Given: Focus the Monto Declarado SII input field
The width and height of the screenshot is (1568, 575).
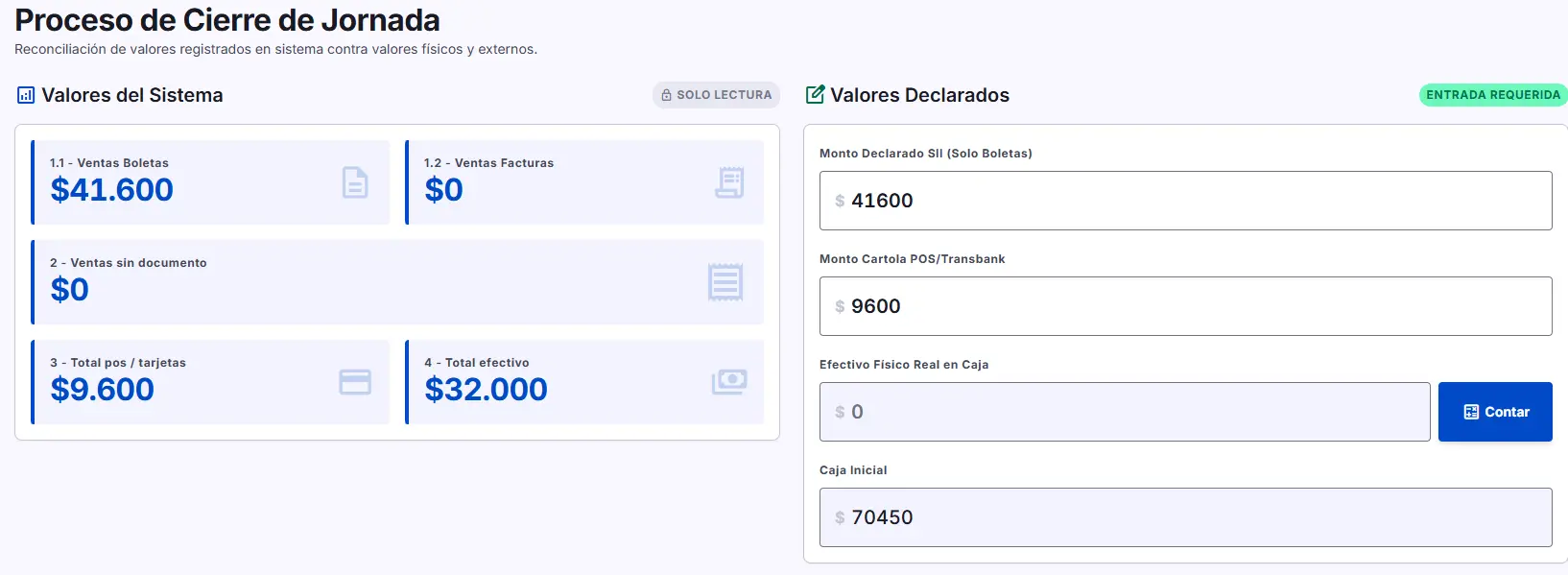Looking at the screenshot, I should (1185, 201).
